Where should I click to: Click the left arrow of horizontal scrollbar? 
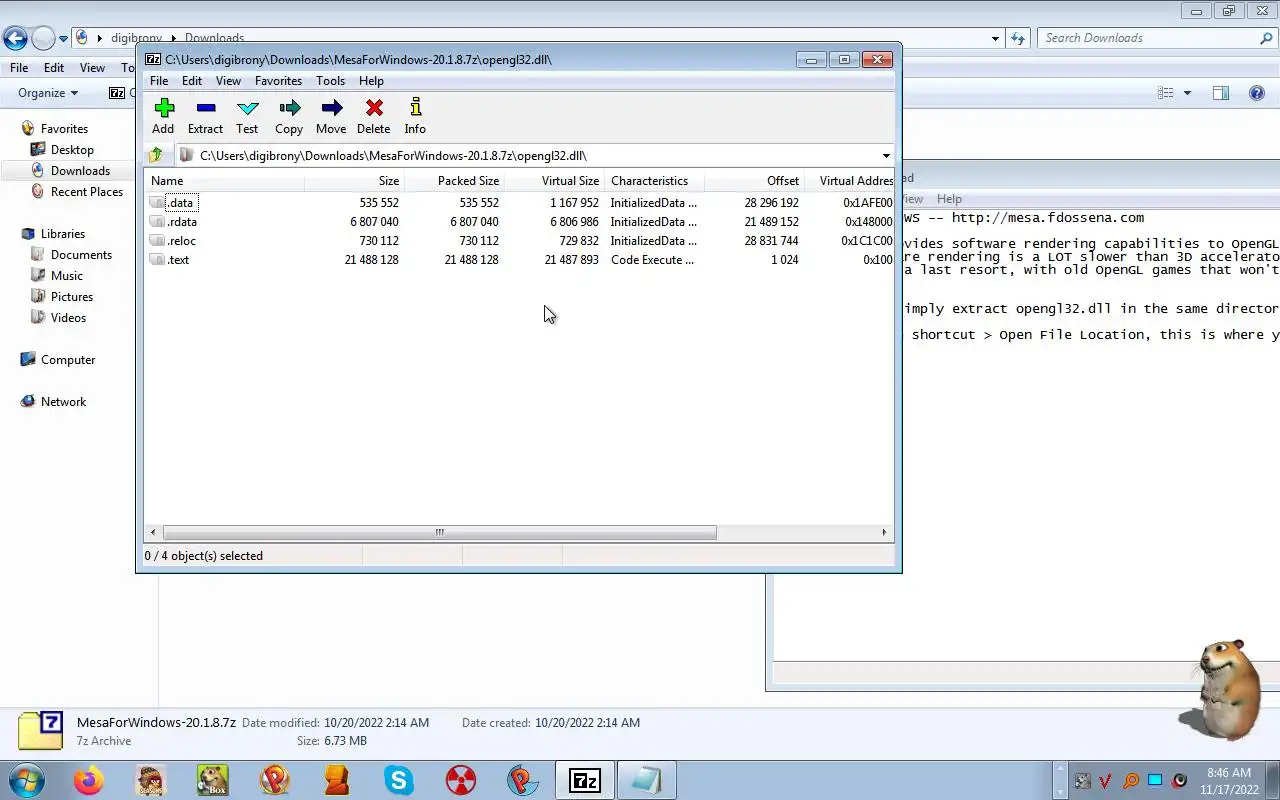click(x=153, y=532)
